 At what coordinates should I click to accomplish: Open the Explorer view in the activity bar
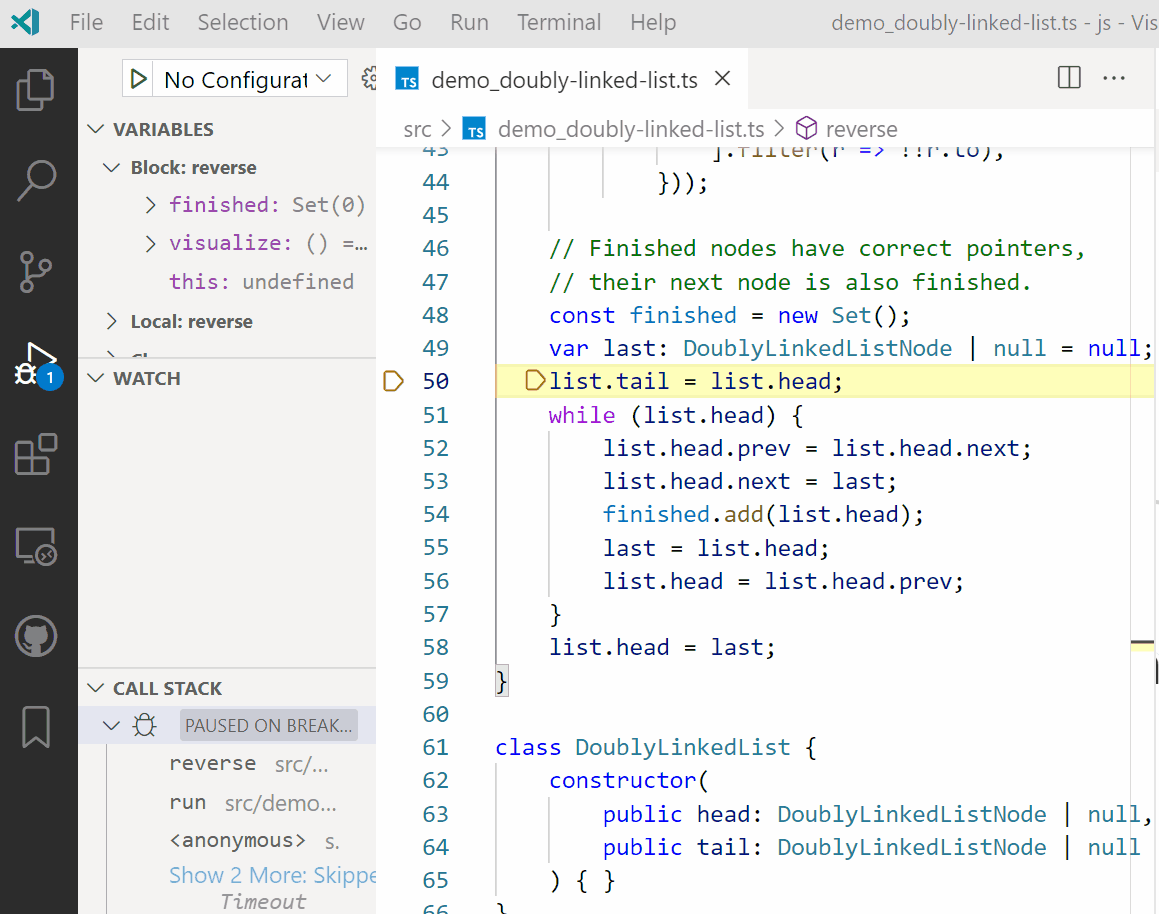(37, 90)
